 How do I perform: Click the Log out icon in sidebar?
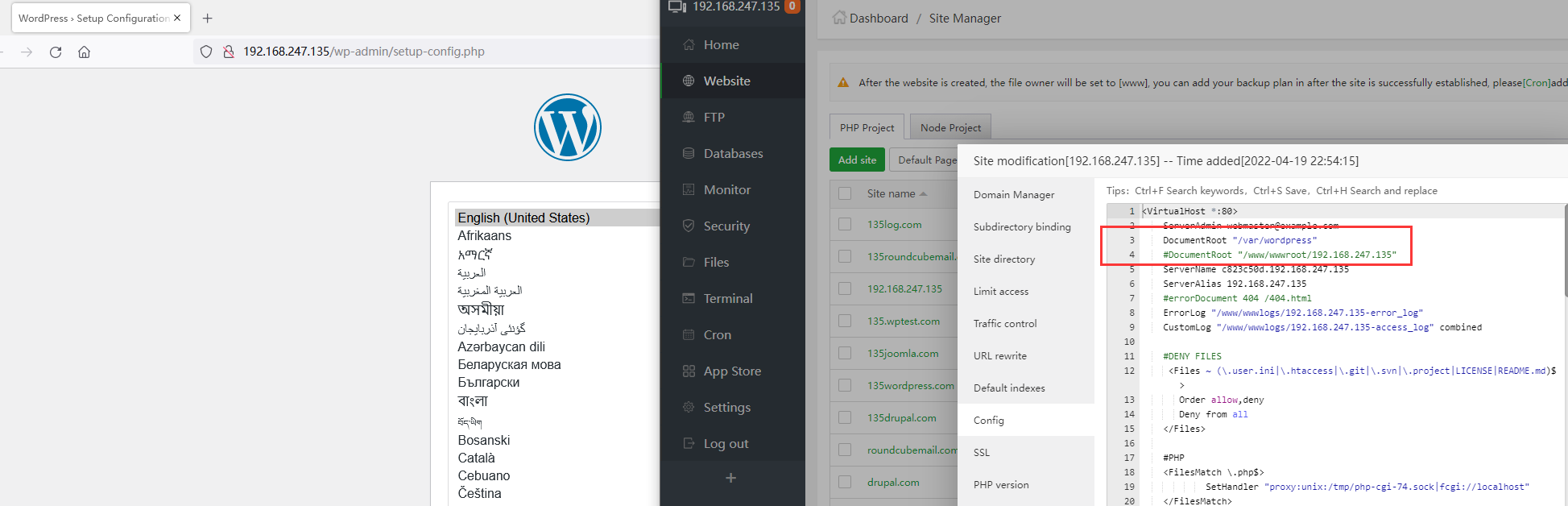tap(689, 443)
